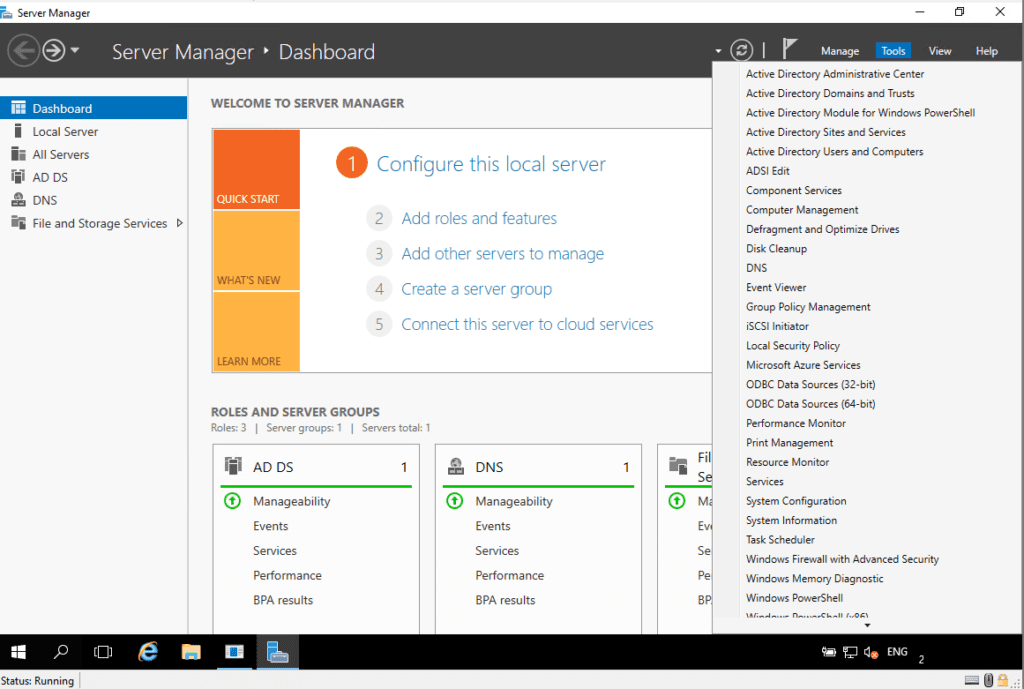Click Configure this local server link
The image size is (1024, 689).
coord(491,163)
